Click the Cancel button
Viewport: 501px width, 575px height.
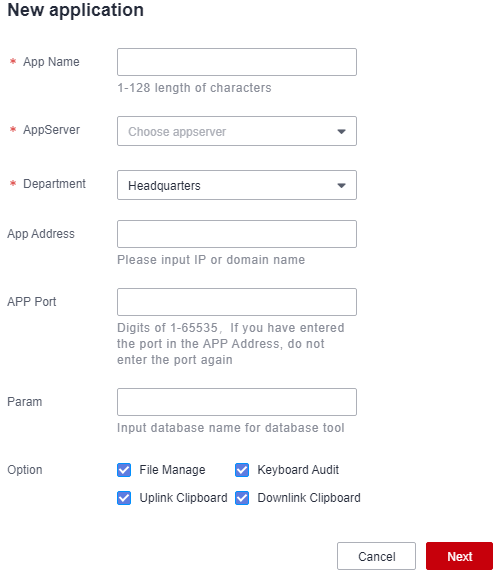click(376, 556)
